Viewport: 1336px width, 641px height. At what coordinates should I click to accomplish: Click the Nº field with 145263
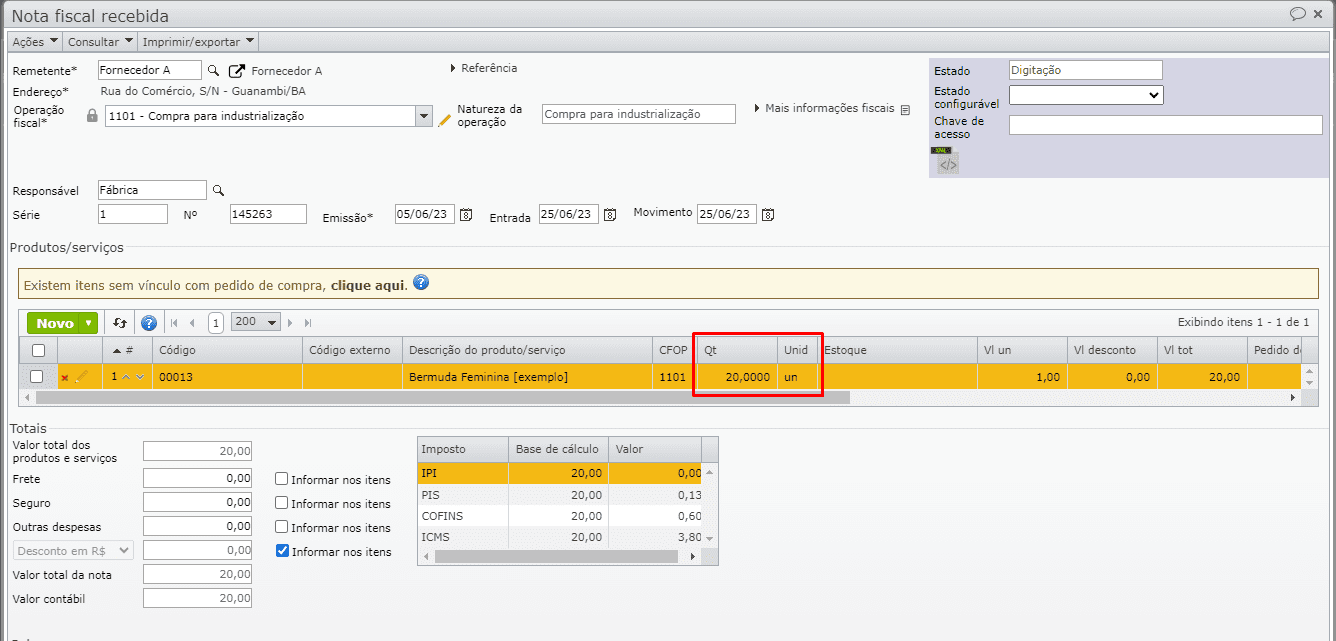pyautogui.click(x=268, y=214)
